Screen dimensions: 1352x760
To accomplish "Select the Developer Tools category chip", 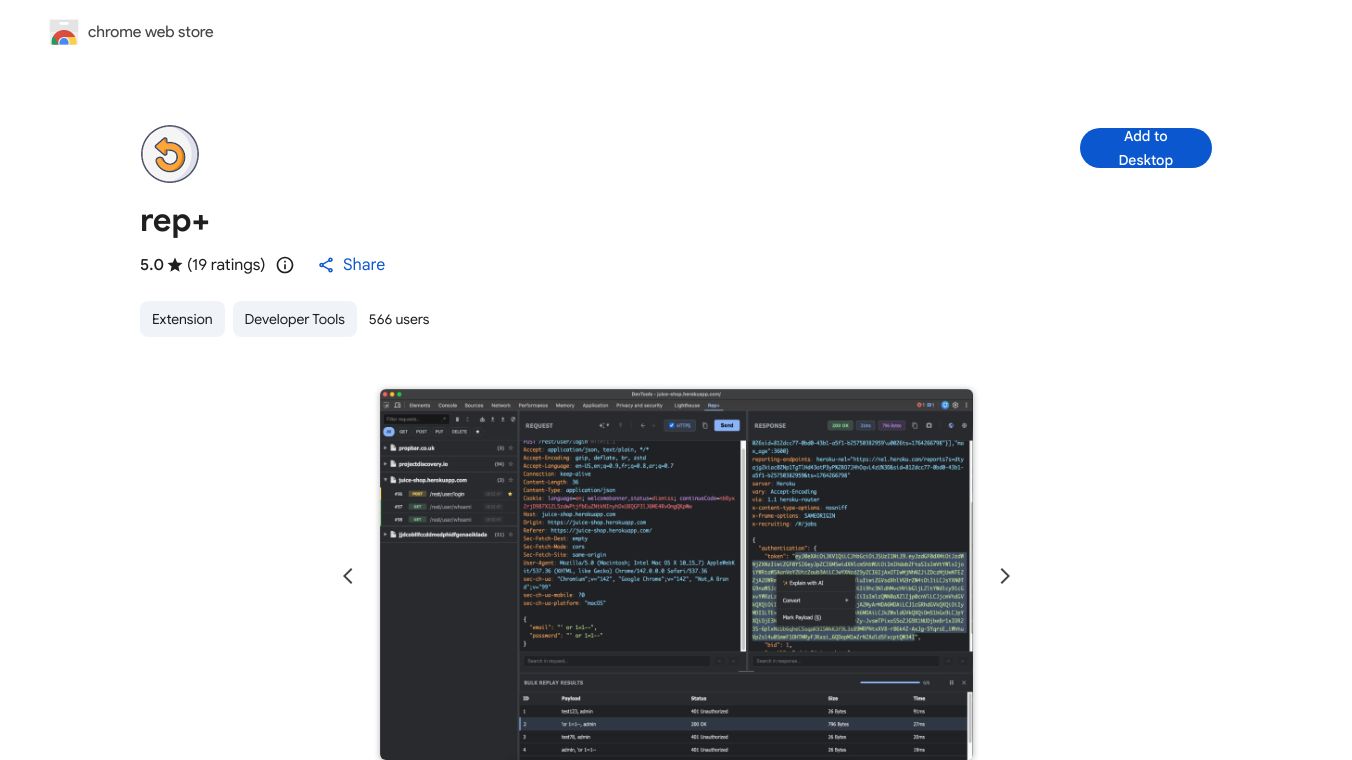I will click(x=295, y=319).
